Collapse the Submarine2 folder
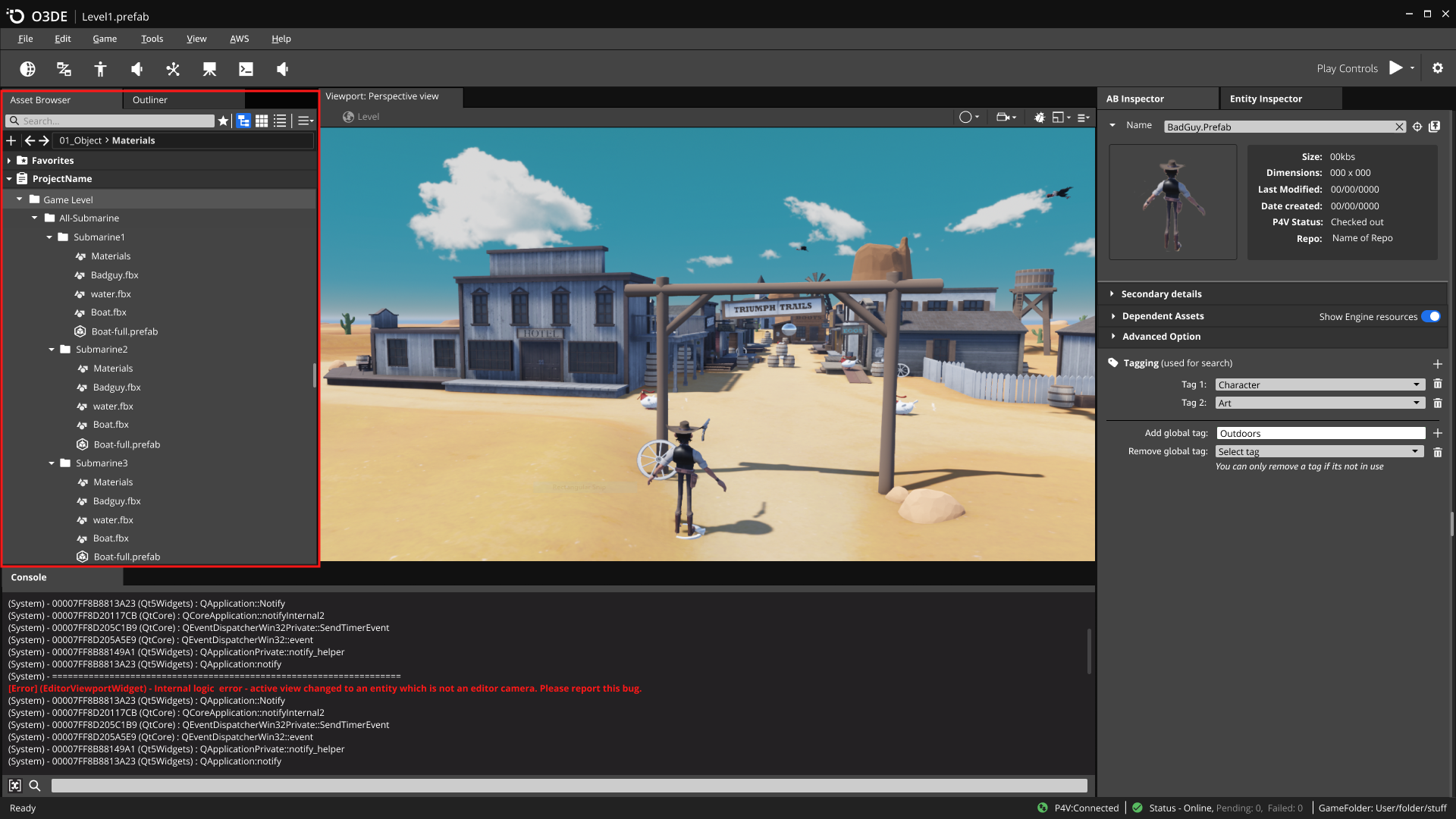Screen dimensions: 1456x819 (51, 349)
